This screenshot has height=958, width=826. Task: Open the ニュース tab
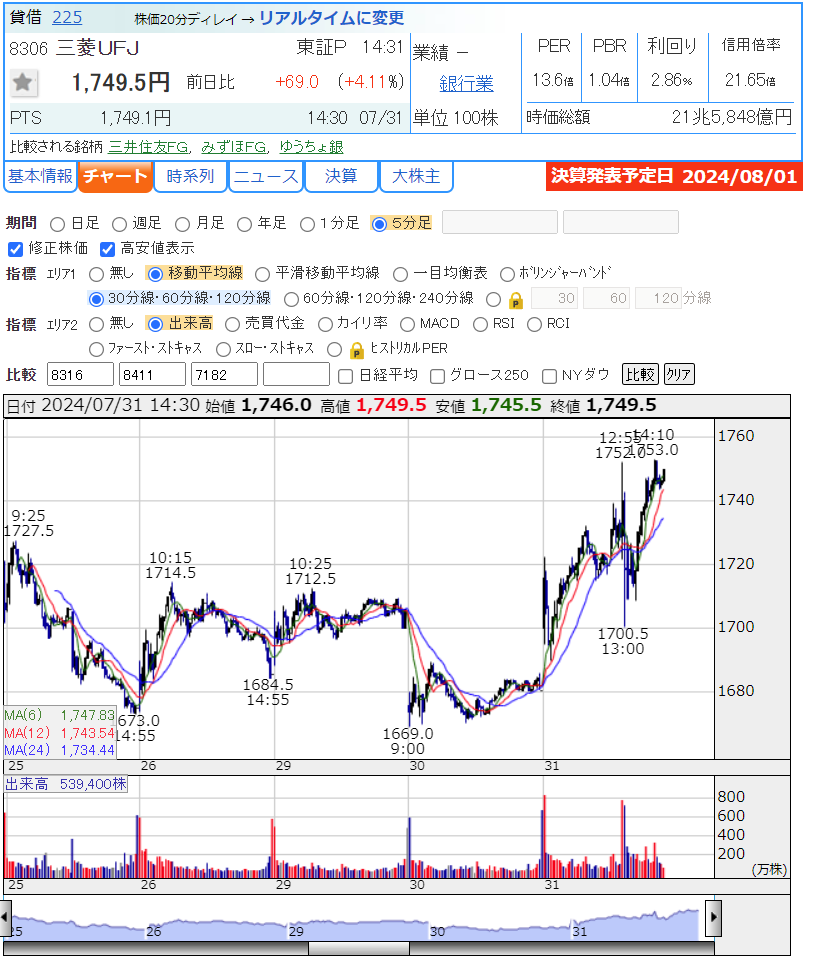[266, 177]
